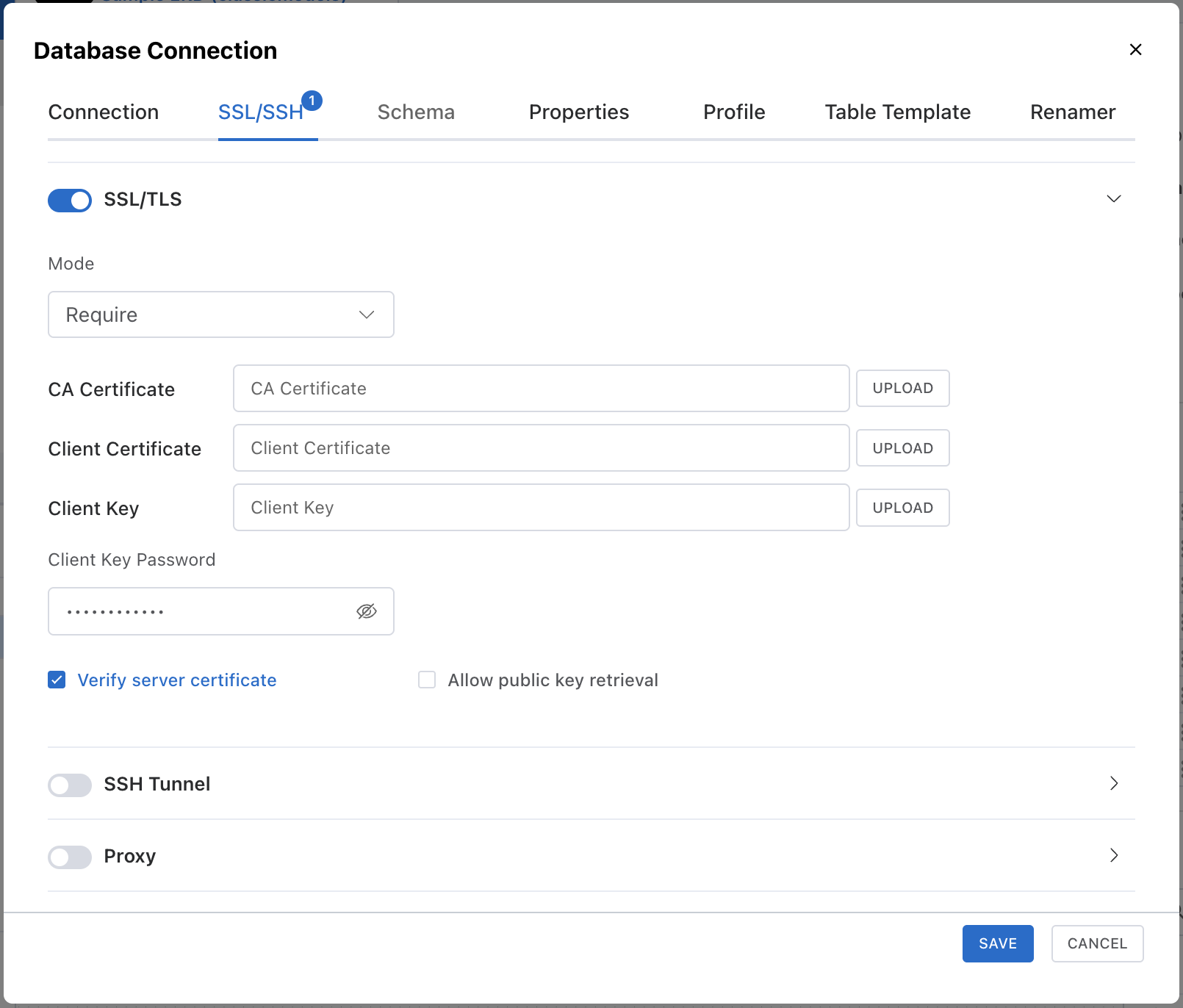Viewport: 1183px width, 1008px height.
Task: Open the Profile tab
Action: click(x=734, y=112)
